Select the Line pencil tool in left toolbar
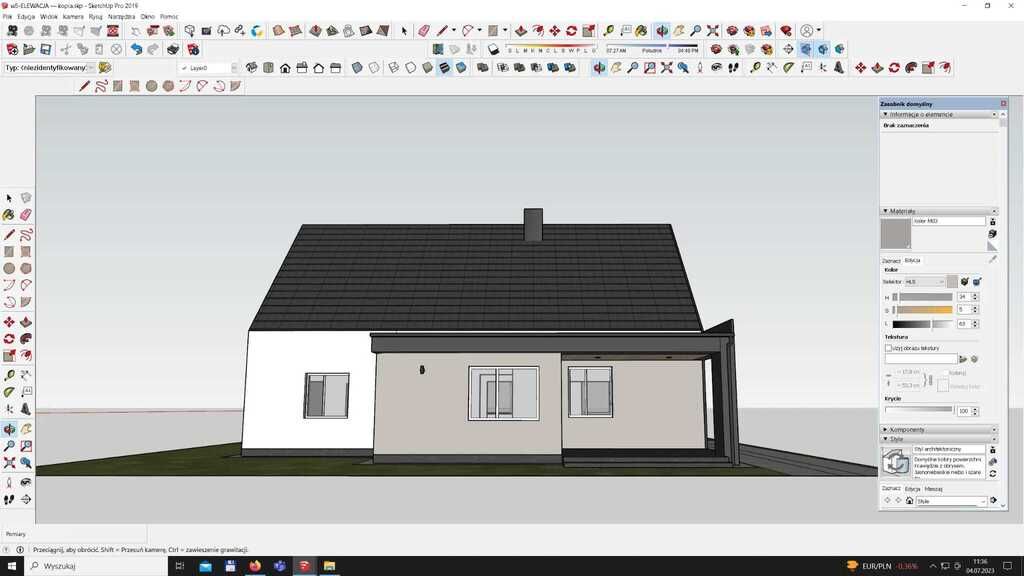 (x=9, y=235)
